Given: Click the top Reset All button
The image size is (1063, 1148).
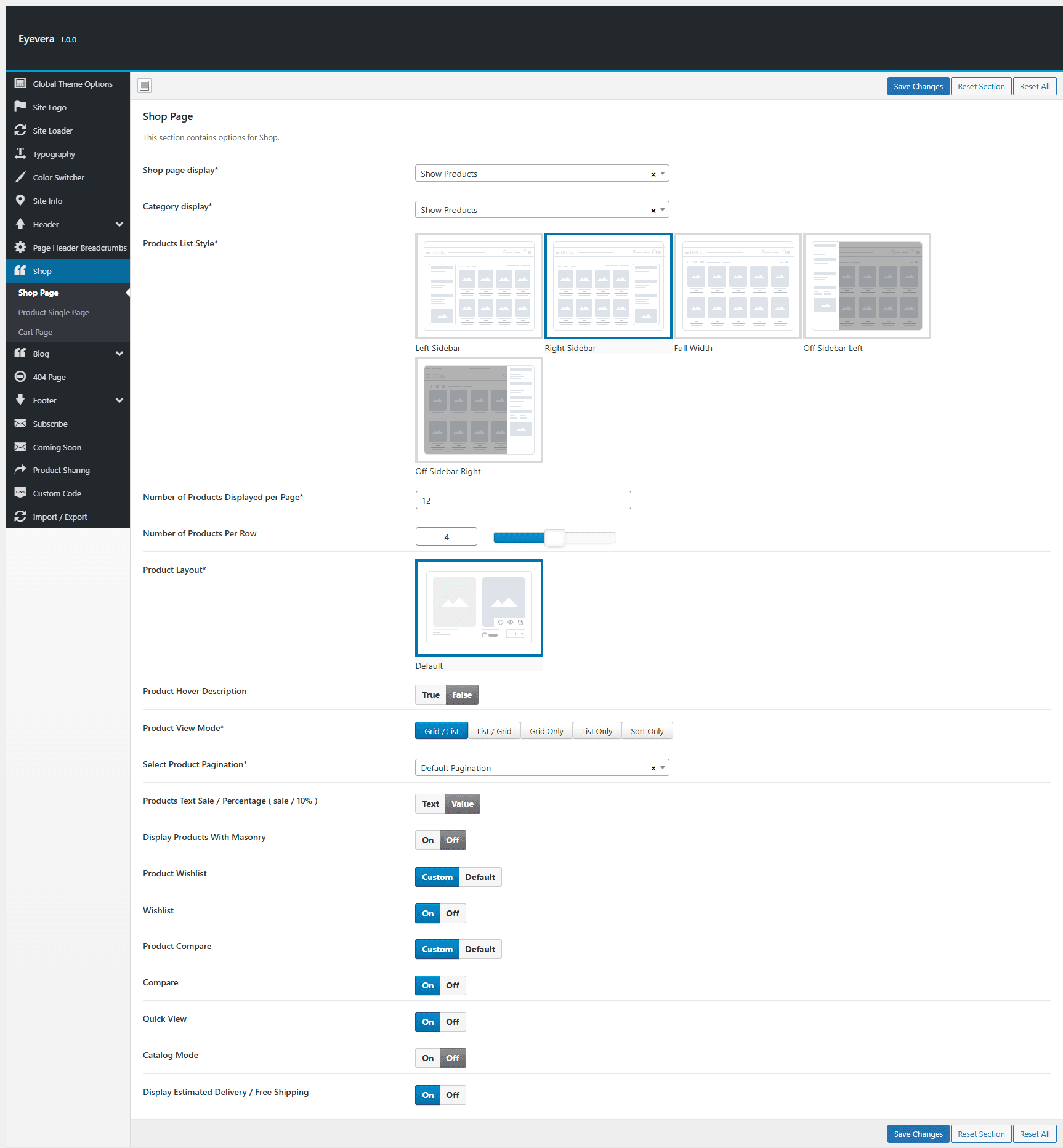Looking at the screenshot, I should point(1034,86).
